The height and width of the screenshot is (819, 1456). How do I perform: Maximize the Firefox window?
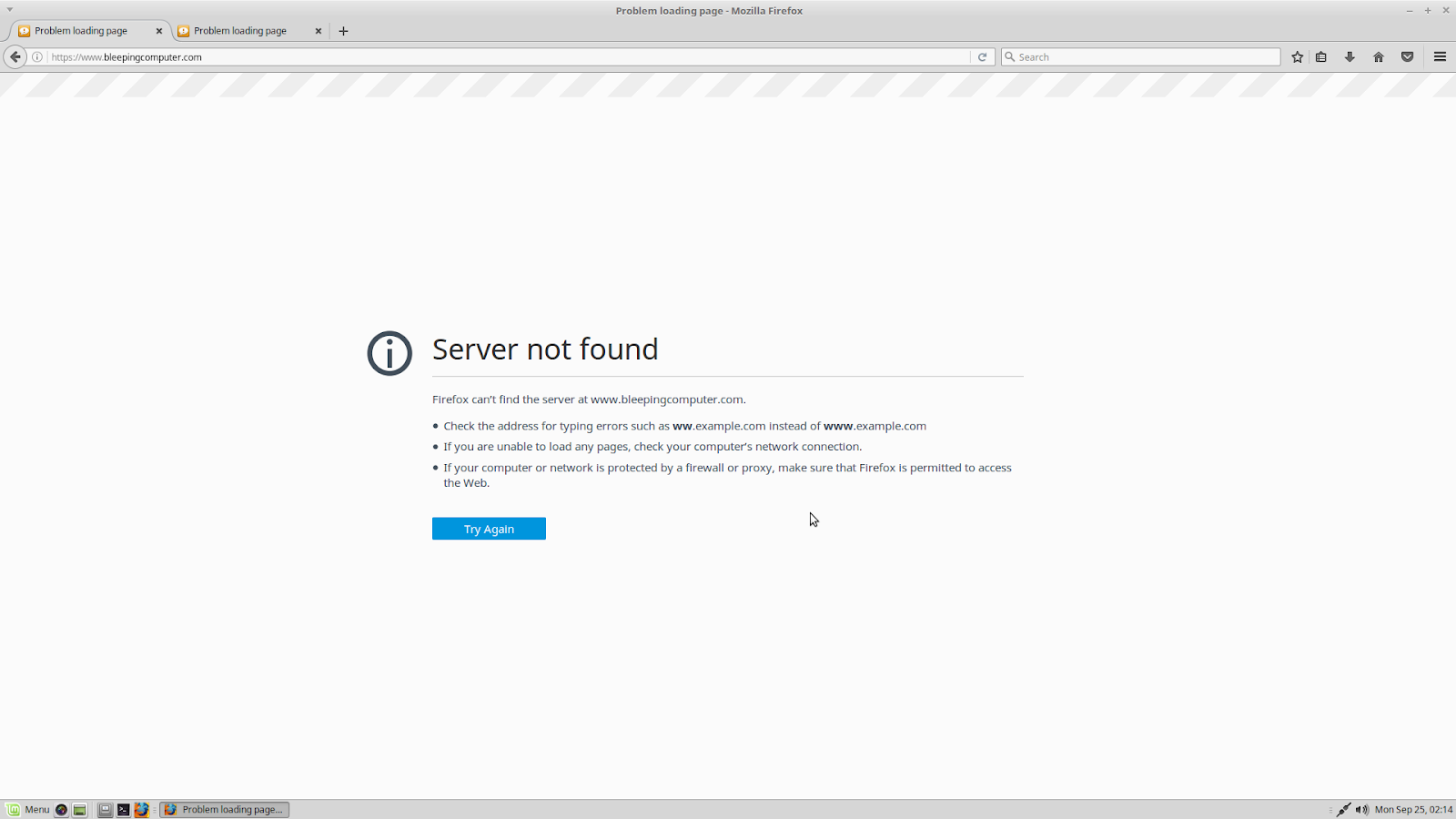pos(1428,11)
